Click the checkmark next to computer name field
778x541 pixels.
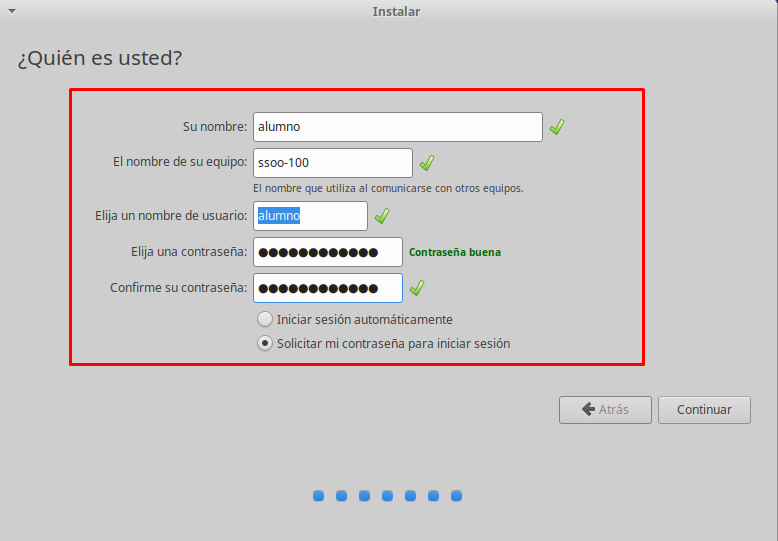427,163
